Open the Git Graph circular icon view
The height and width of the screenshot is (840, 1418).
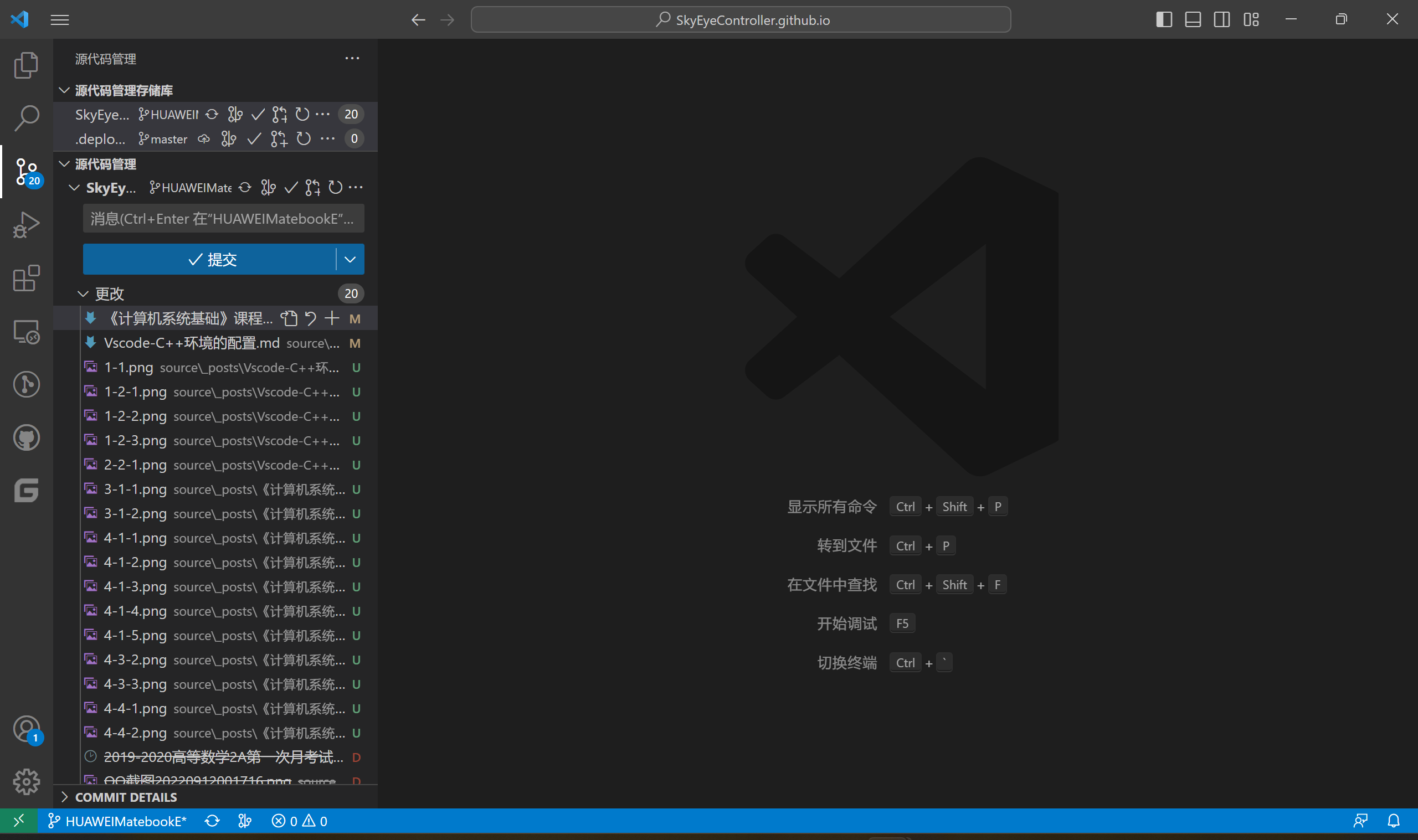(26, 384)
